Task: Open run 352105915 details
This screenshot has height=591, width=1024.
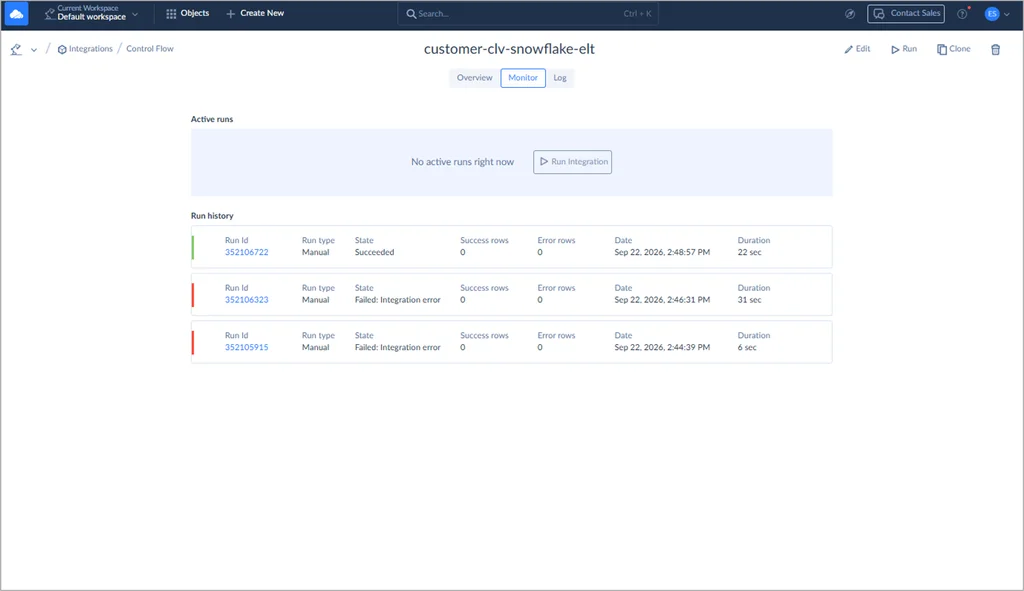Action: coord(246,347)
